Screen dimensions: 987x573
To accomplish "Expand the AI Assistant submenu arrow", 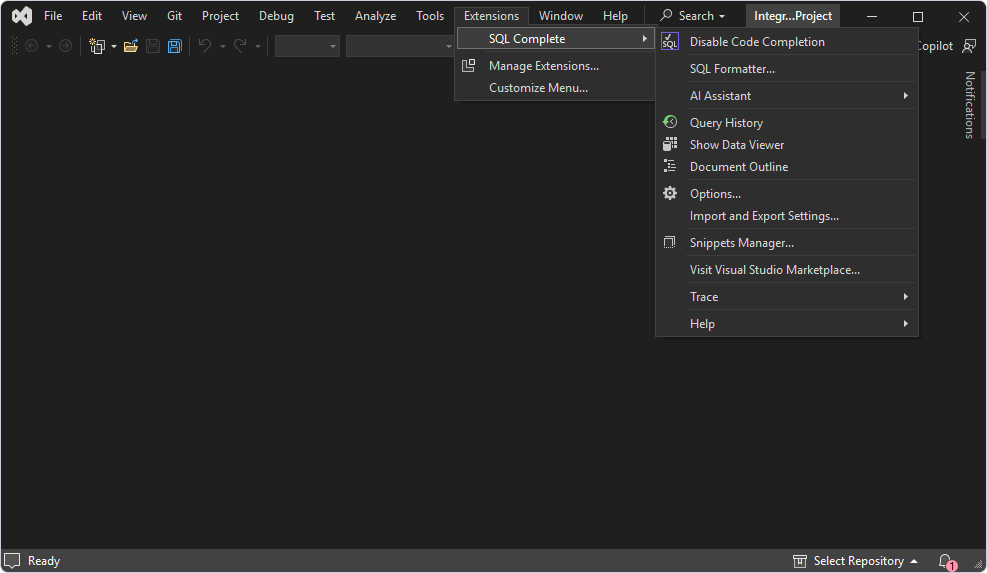I will (906, 96).
